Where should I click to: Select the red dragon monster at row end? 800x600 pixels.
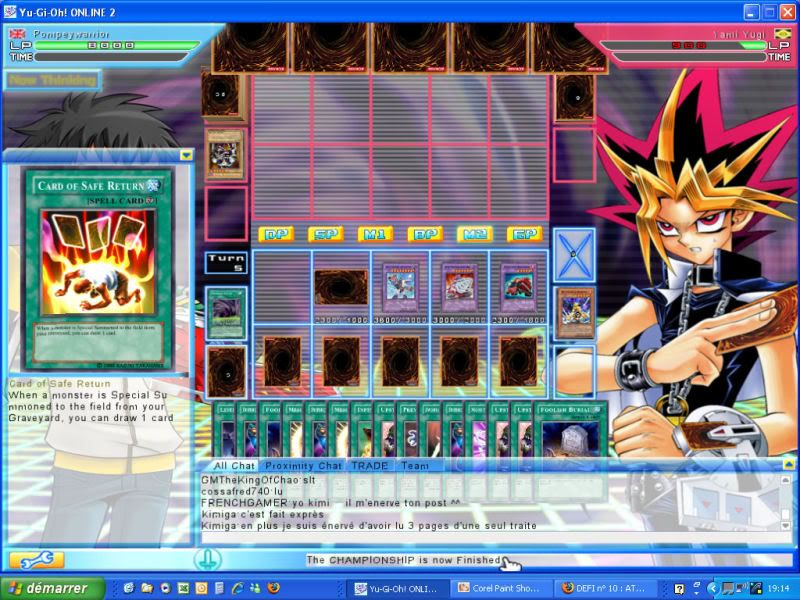pos(518,288)
